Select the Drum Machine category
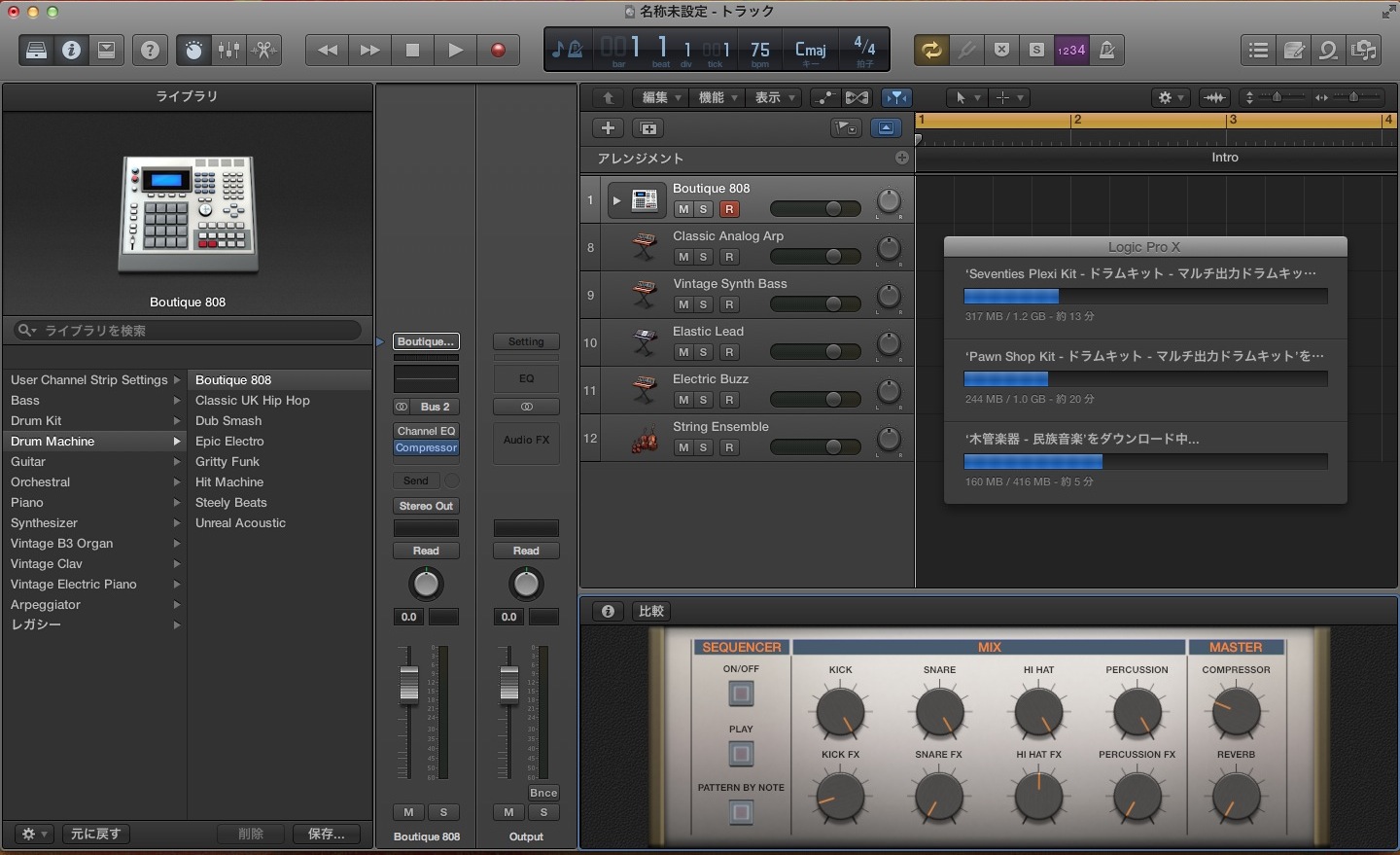Viewport: 1400px width, 855px height. click(94, 442)
